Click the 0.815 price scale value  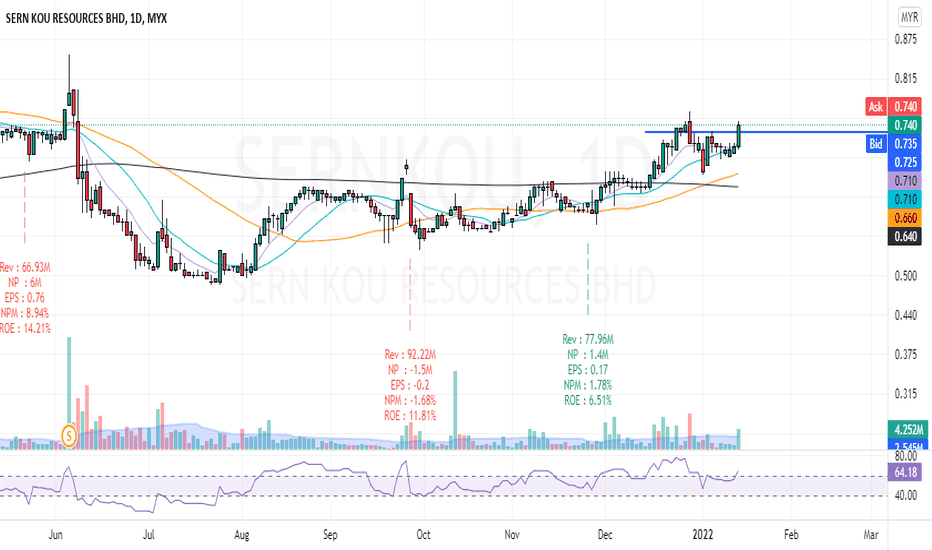point(906,78)
